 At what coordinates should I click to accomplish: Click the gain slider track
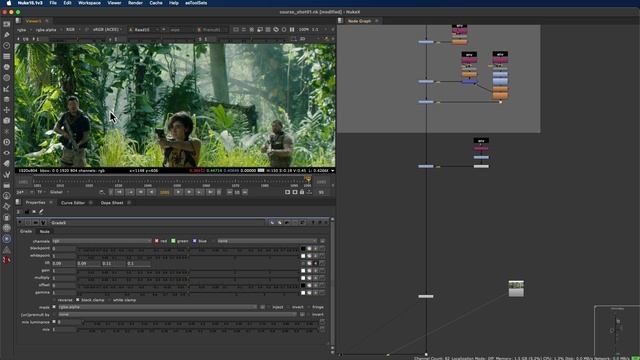click(188, 271)
